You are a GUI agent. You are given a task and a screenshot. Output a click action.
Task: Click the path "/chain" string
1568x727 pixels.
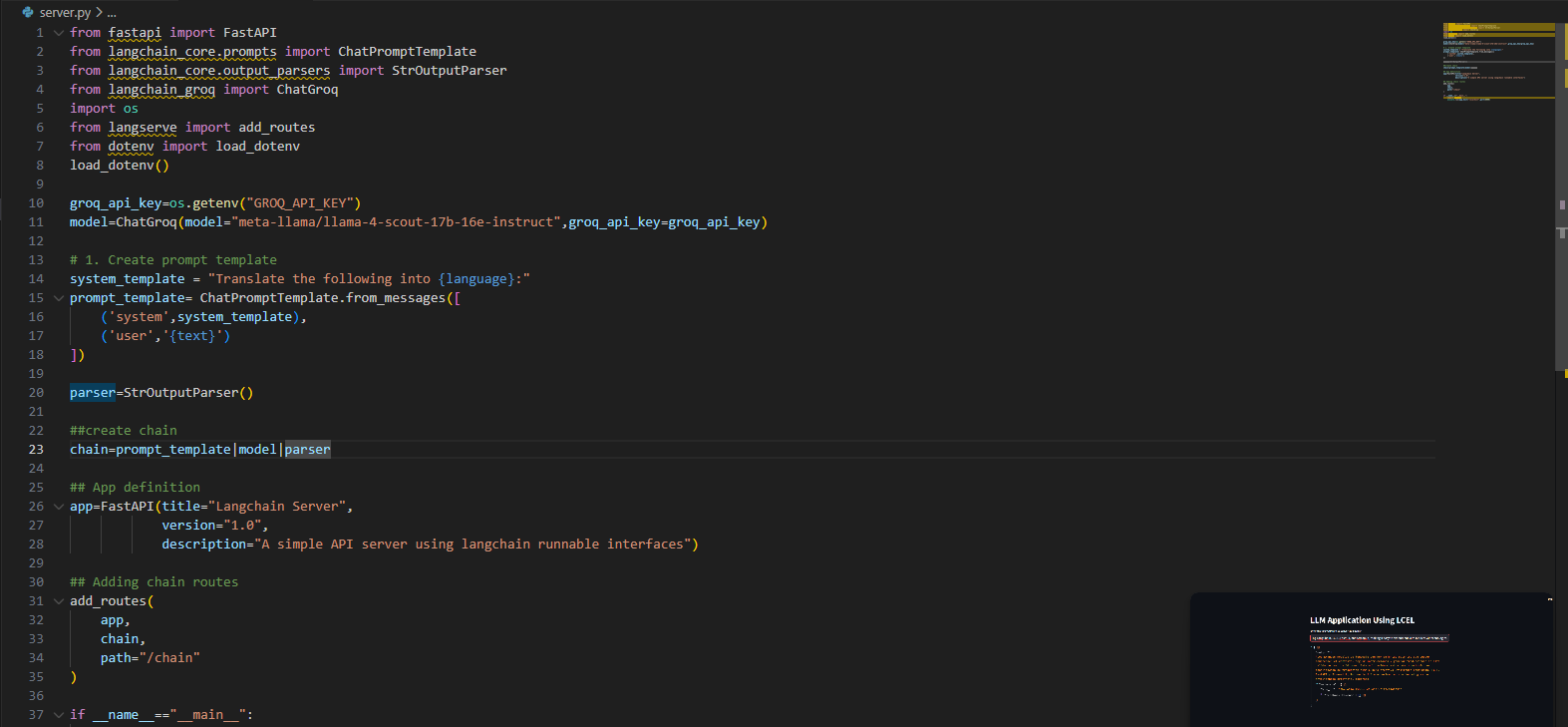click(169, 658)
